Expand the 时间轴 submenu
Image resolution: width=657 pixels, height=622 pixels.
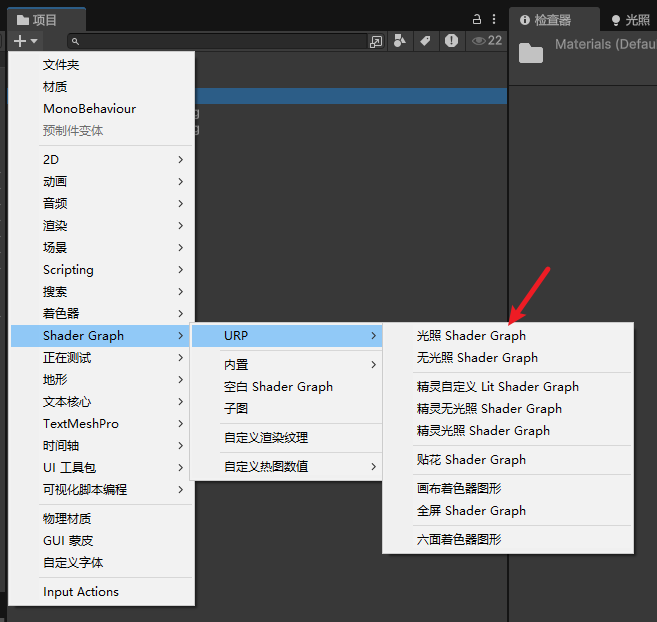pos(101,446)
